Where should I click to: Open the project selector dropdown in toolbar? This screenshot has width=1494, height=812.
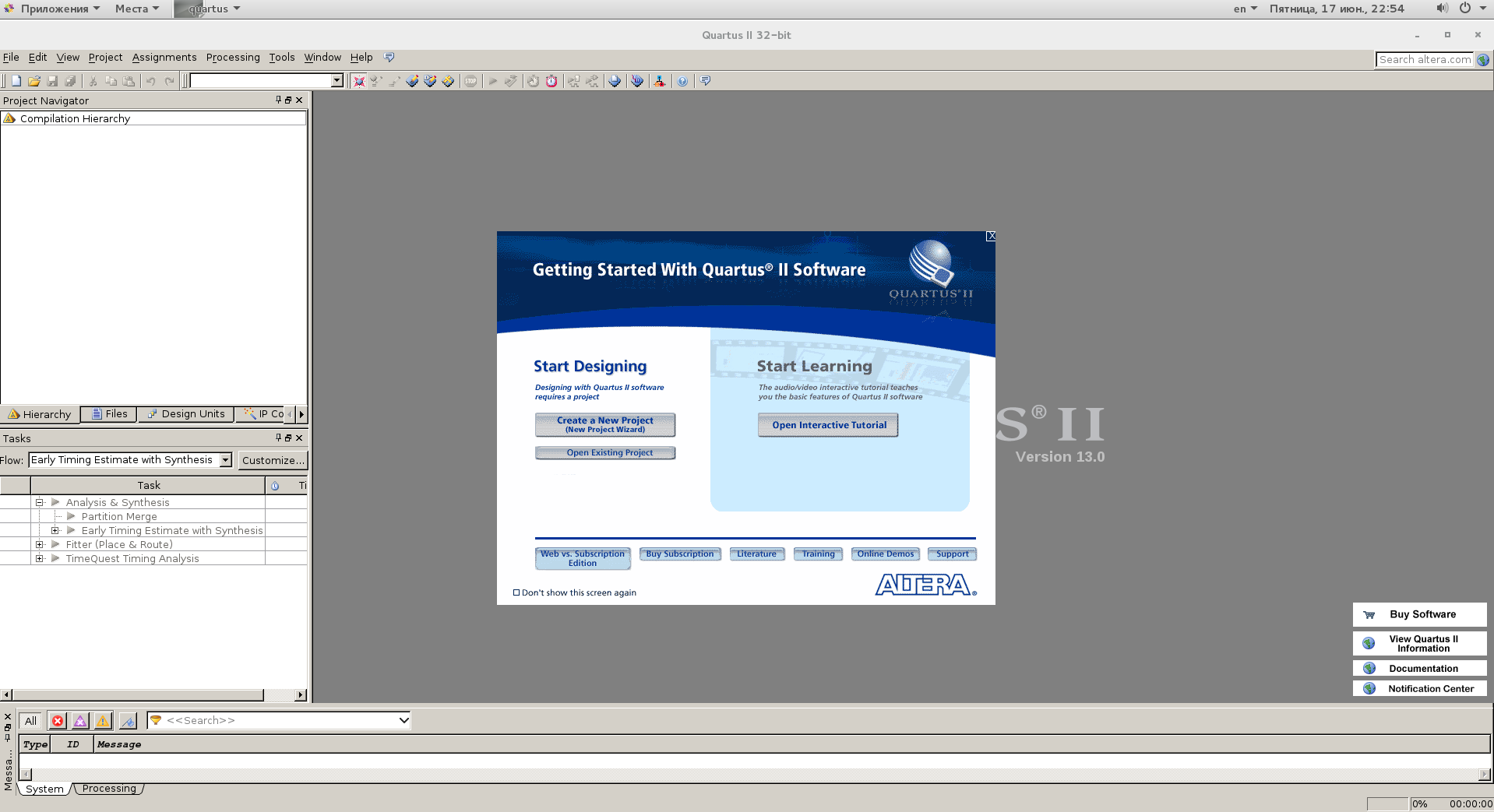(337, 81)
